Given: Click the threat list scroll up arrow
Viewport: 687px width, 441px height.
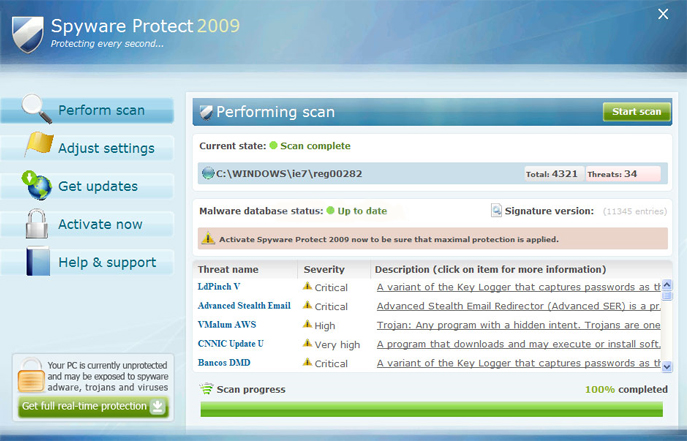Looking at the screenshot, I should (x=667, y=285).
